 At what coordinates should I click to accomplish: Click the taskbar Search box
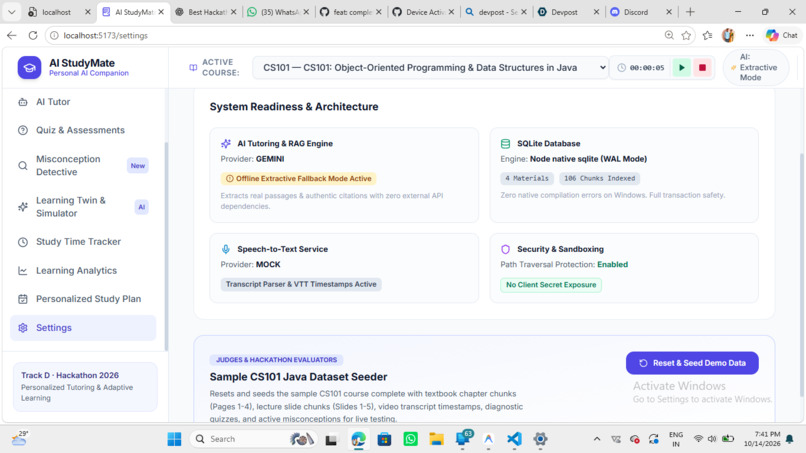pos(252,439)
